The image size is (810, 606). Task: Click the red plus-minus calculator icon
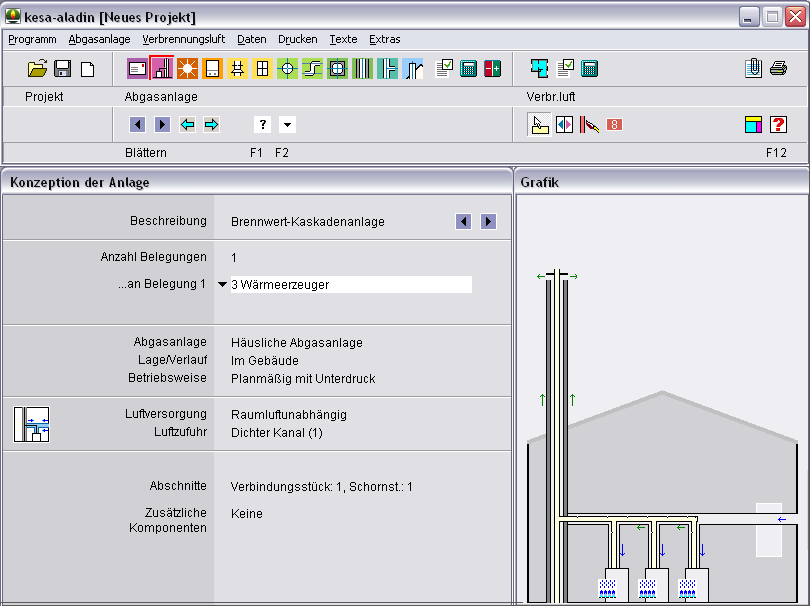click(493, 69)
